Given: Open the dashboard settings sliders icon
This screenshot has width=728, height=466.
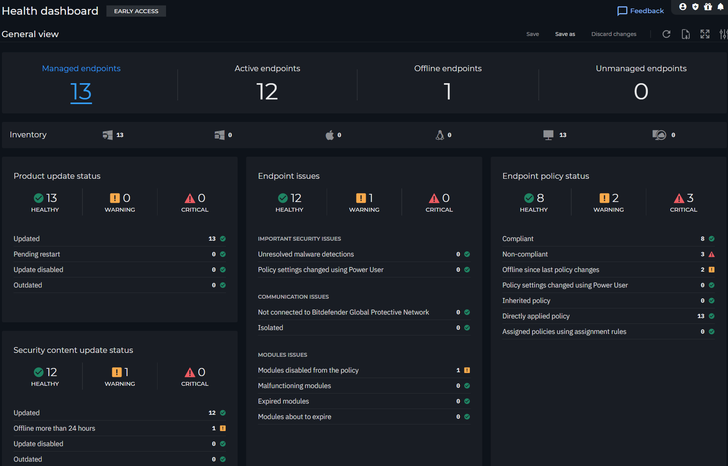Looking at the screenshot, I should coord(723,34).
